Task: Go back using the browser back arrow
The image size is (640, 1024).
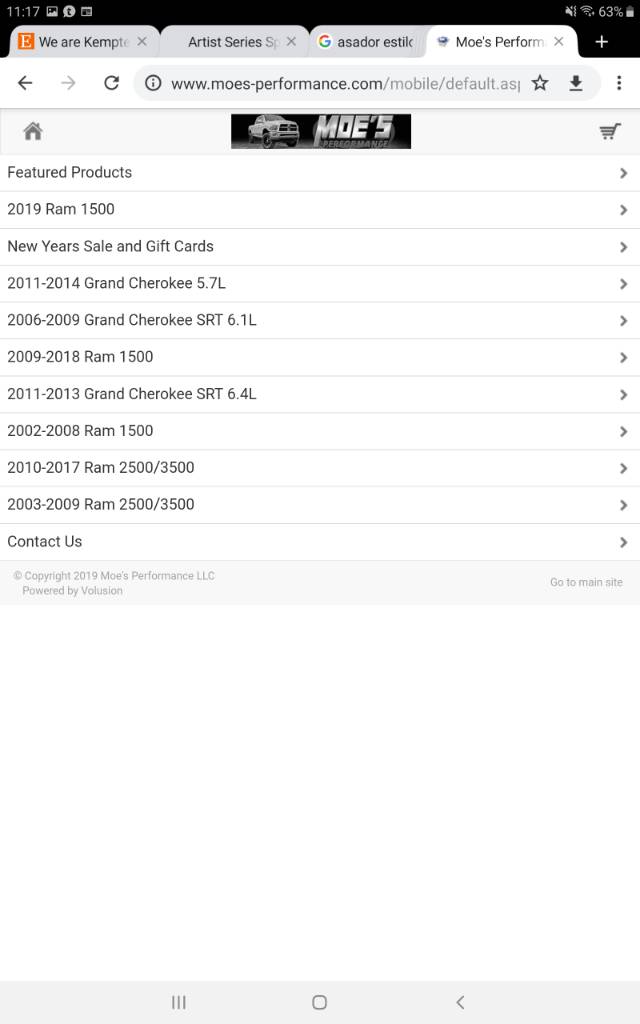Action: click(x=25, y=83)
